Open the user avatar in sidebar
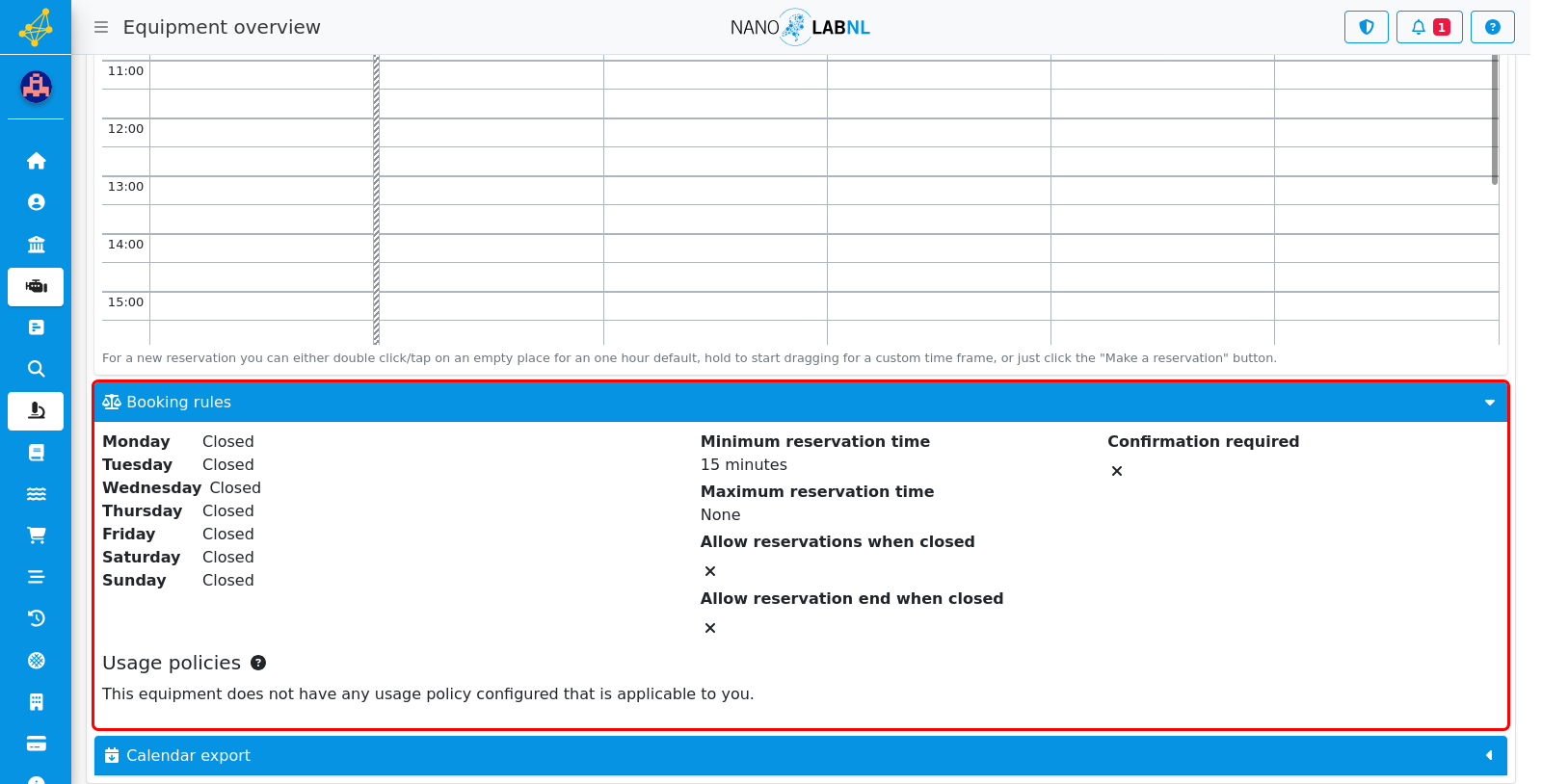The image size is (1542, 784). (x=36, y=88)
